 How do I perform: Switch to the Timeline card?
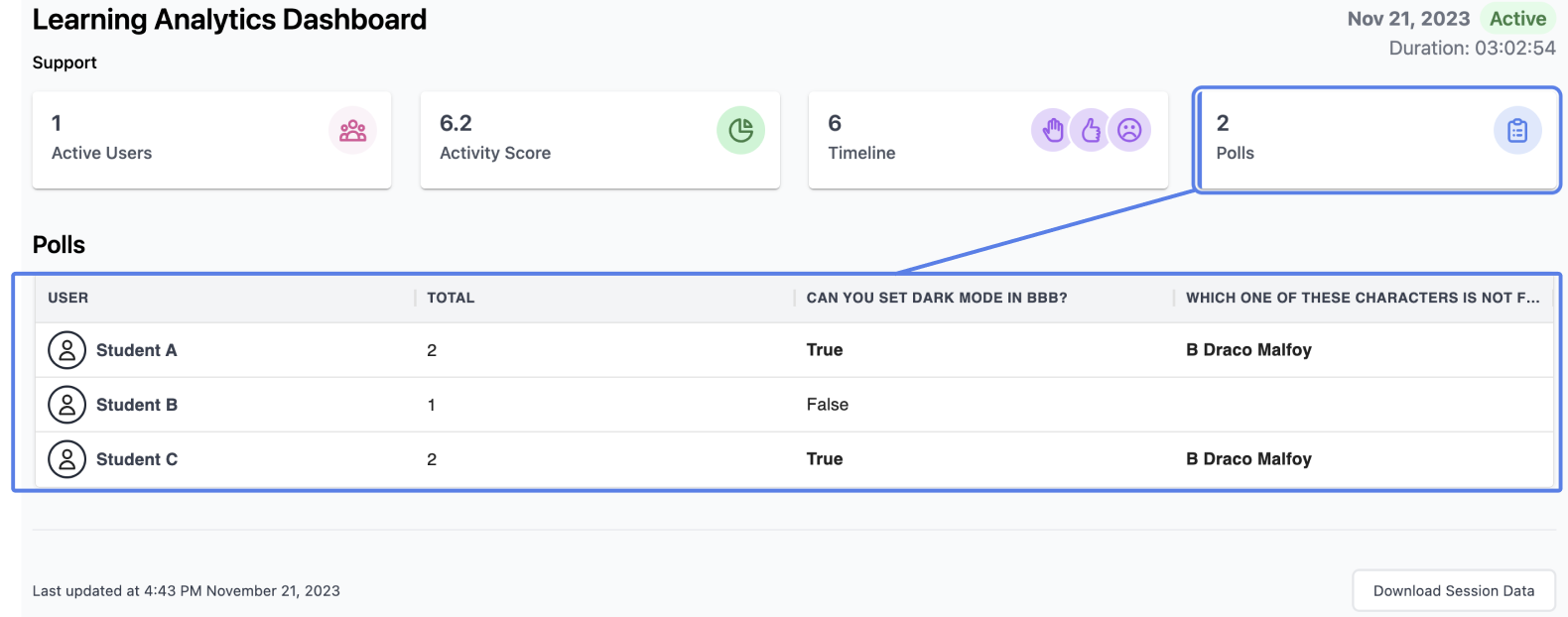[x=987, y=140]
